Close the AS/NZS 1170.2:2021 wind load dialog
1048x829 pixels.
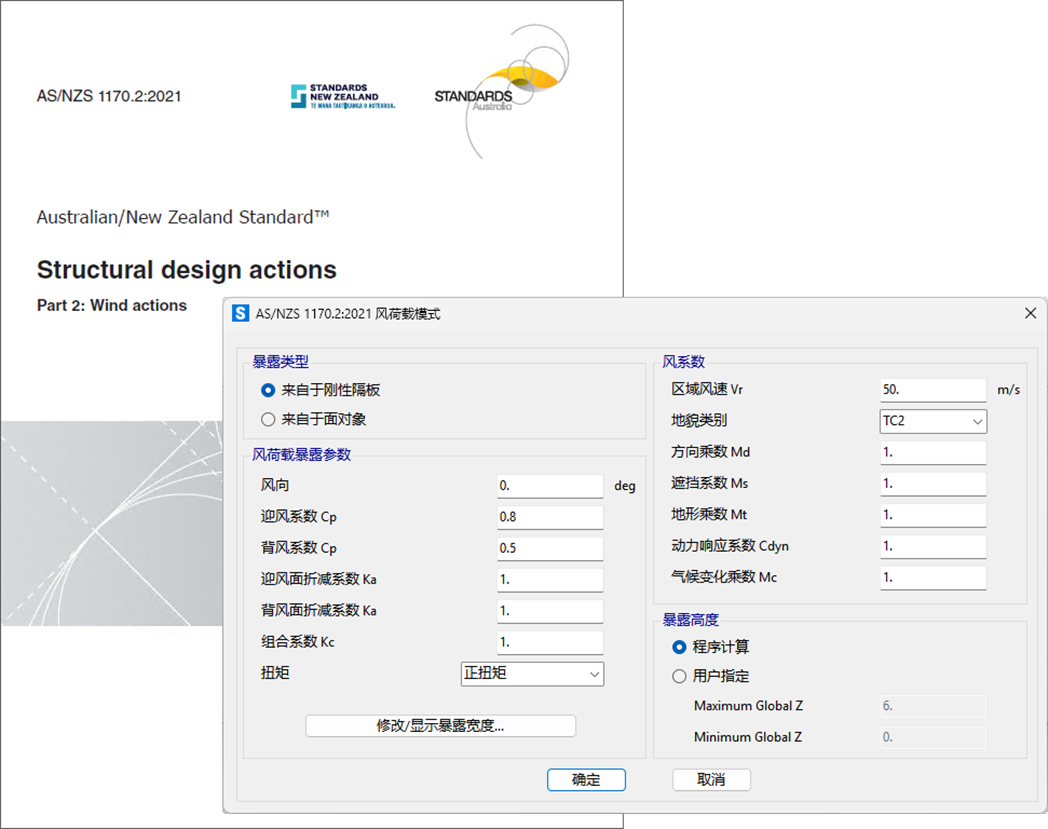point(1030,314)
